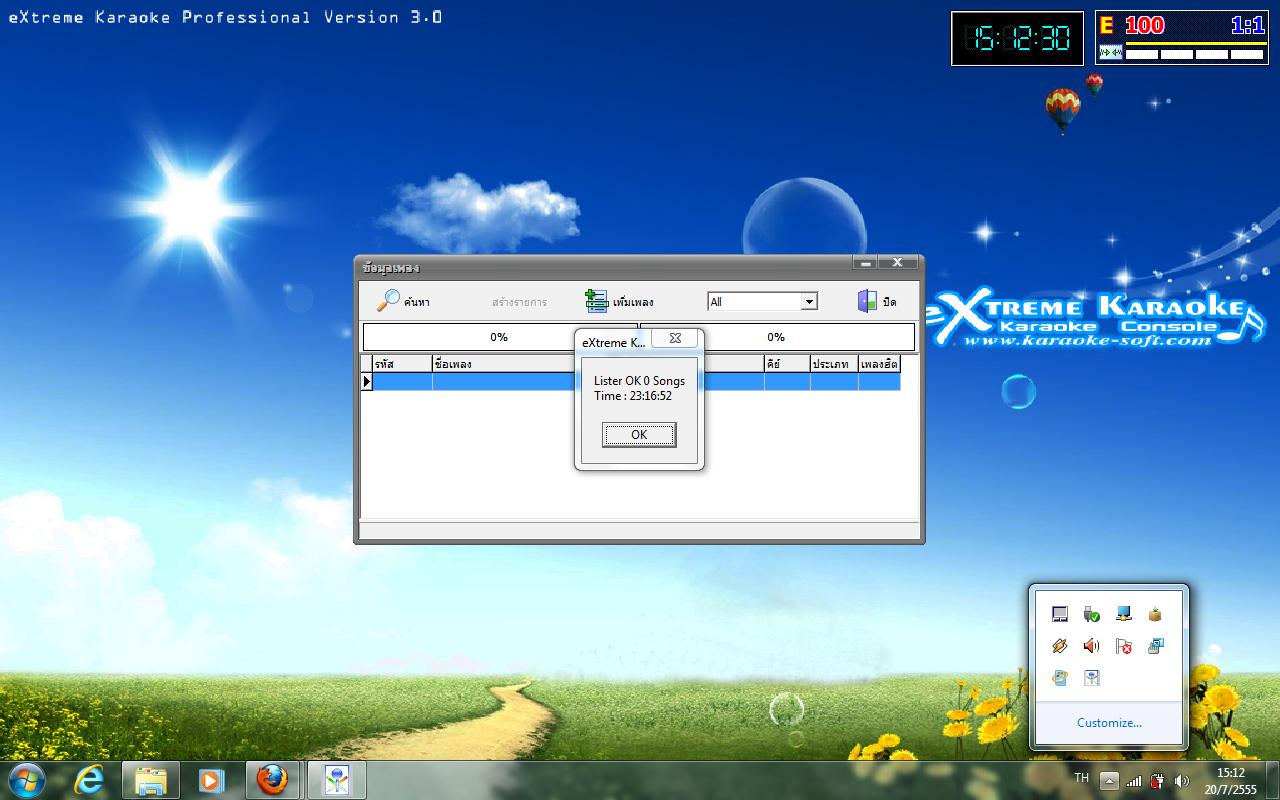This screenshot has height=800, width=1280.
Task: Click the Winamp lightning bolt tray icon
Action: pos(1060,646)
